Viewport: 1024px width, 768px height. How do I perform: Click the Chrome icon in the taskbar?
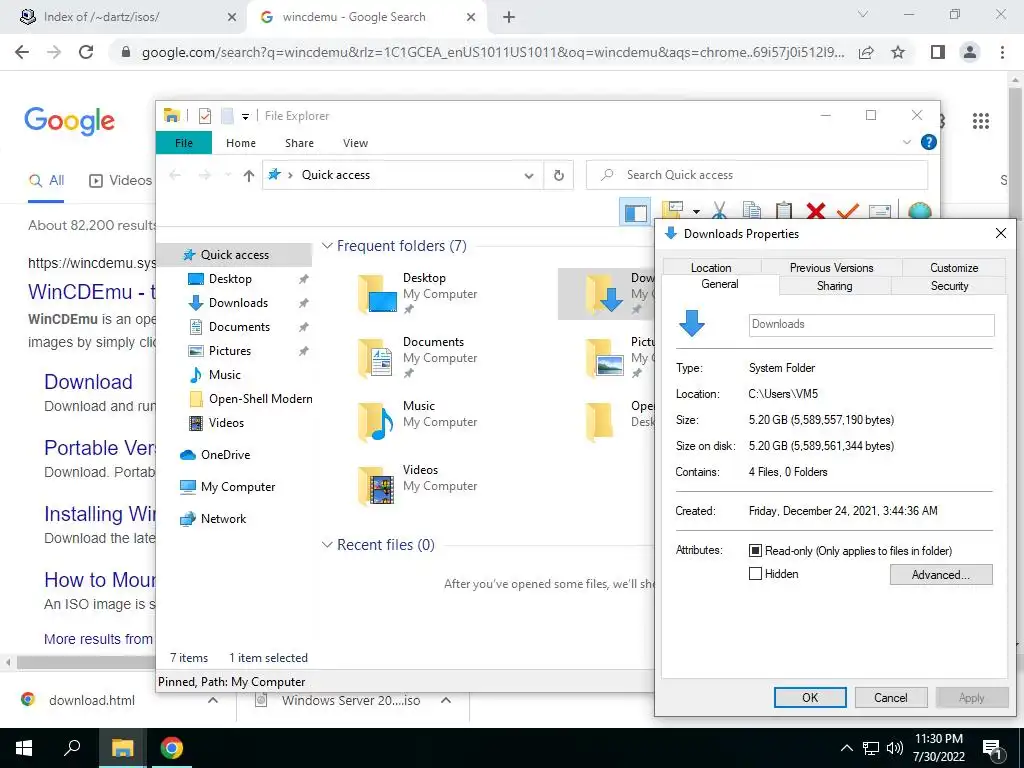(172, 748)
